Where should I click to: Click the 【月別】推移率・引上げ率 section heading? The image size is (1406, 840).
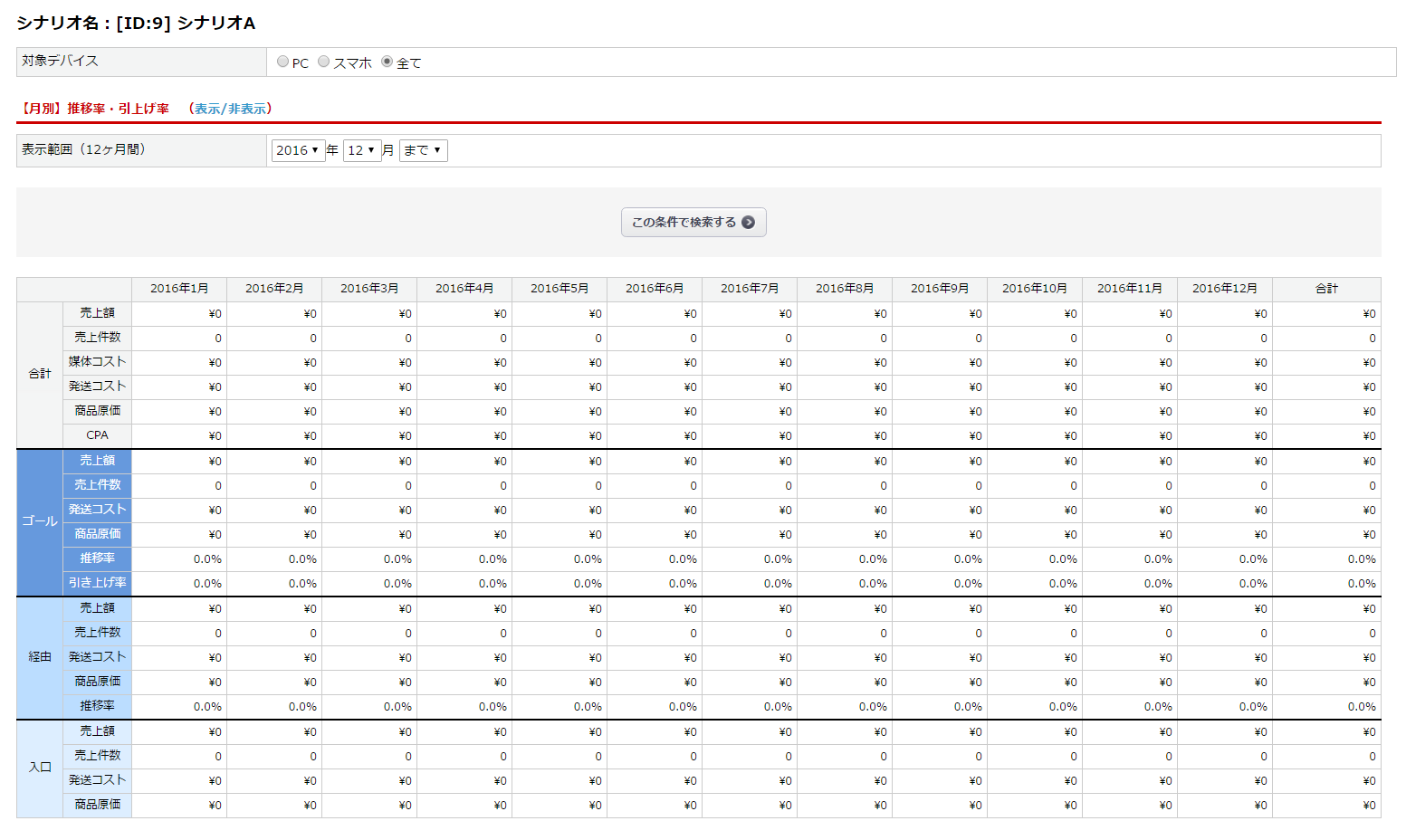[94, 109]
